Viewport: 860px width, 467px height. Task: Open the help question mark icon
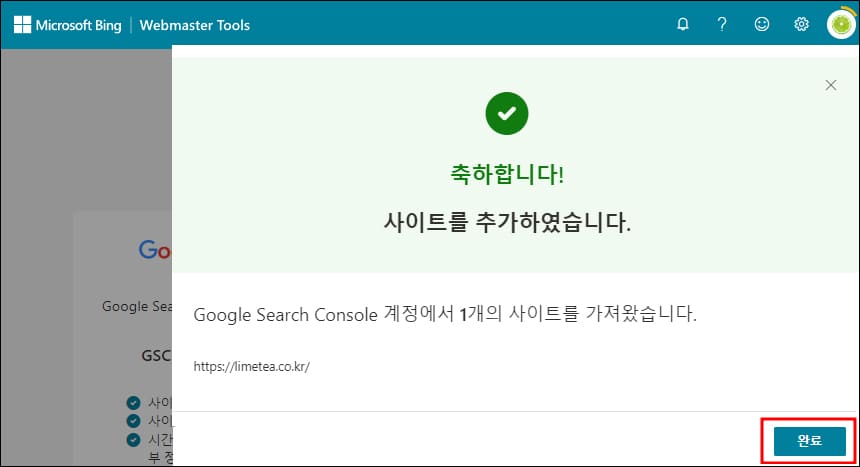click(x=722, y=24)
